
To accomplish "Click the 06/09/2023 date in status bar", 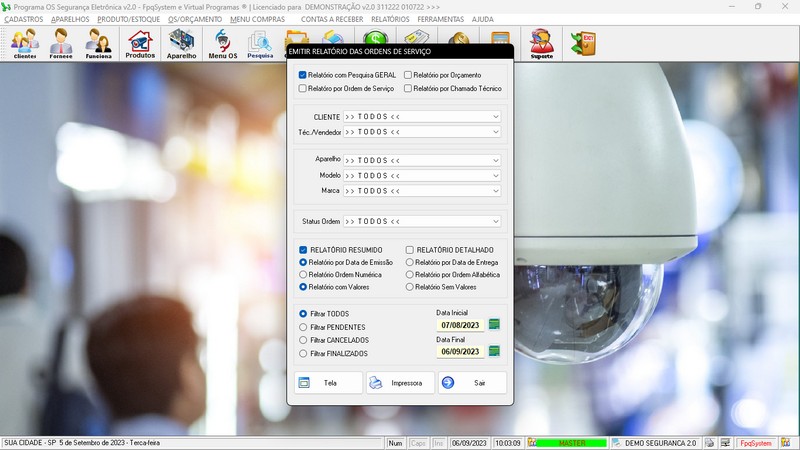I will 469,443.
